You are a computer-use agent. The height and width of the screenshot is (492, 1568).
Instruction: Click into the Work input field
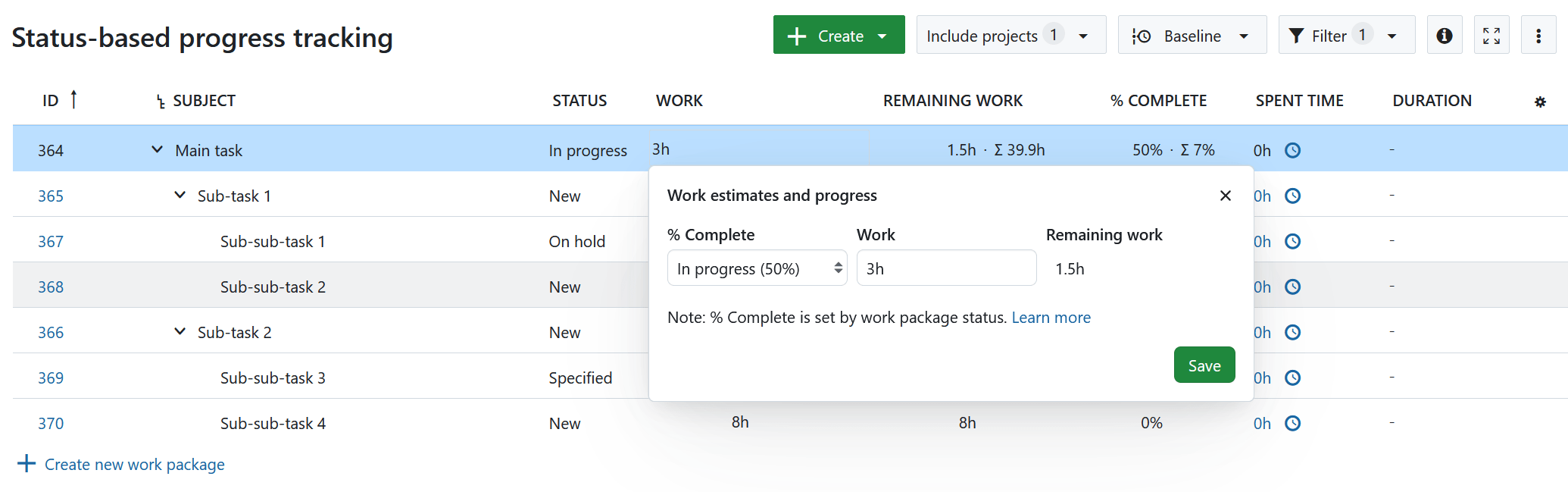coord(945,268)
